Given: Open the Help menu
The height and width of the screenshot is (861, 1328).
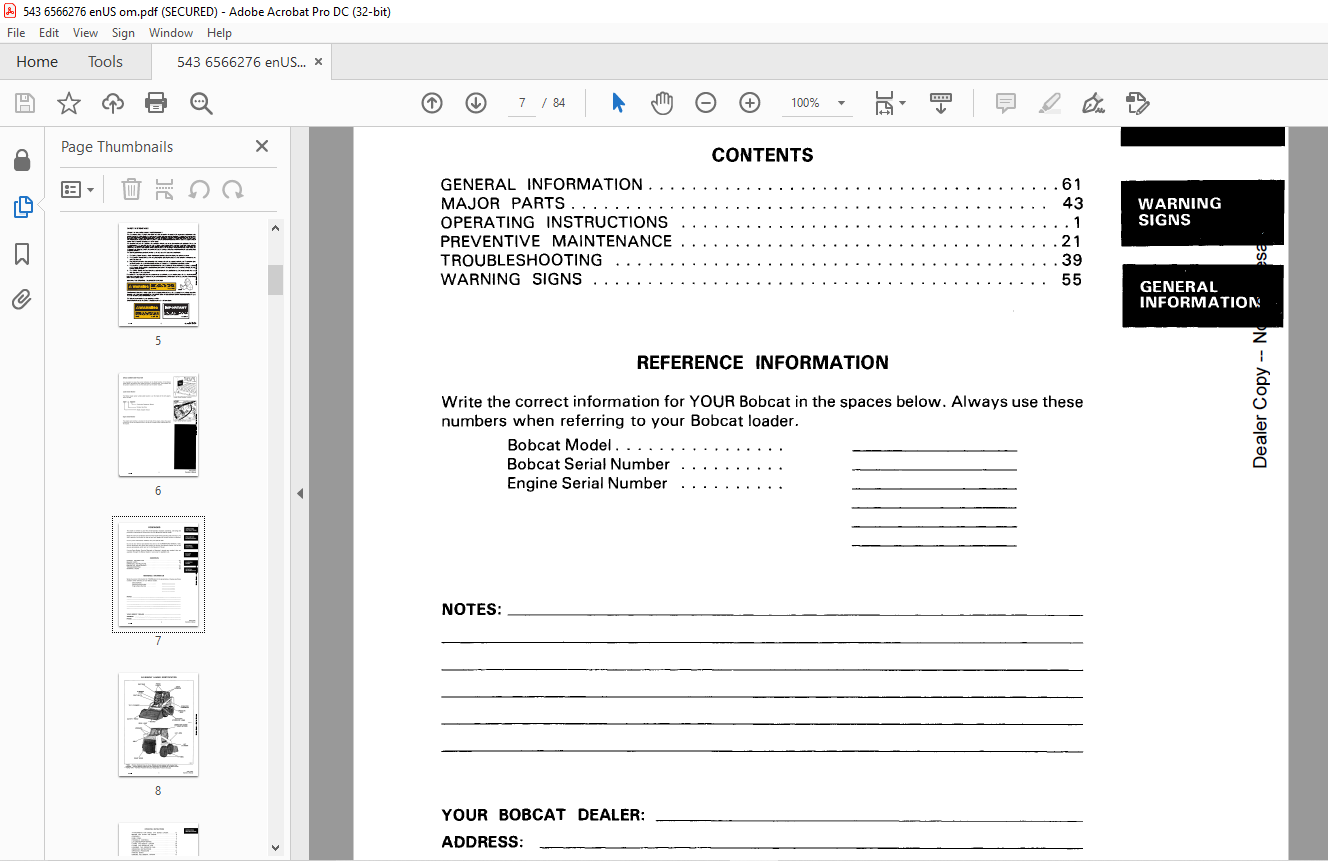Looking at the screenshot, I should click(x=219, y=33).
